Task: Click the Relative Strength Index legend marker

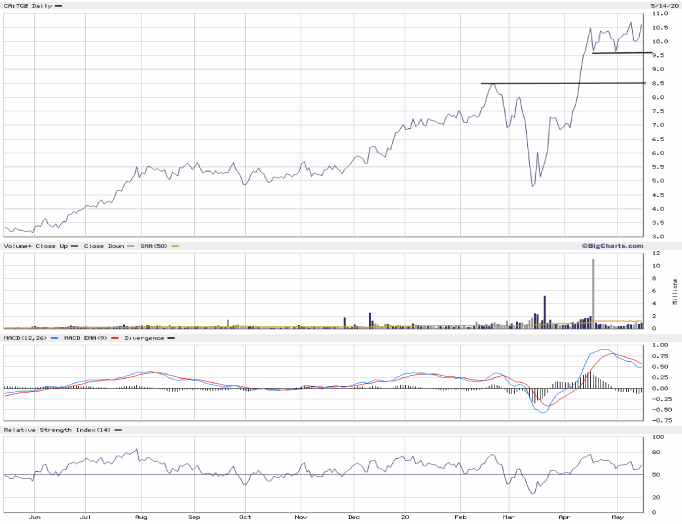Action: (118, 429)
